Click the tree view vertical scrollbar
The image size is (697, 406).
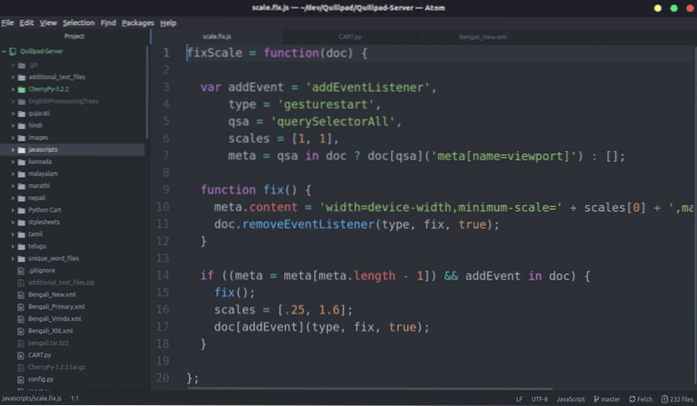(x=147, y=92)
